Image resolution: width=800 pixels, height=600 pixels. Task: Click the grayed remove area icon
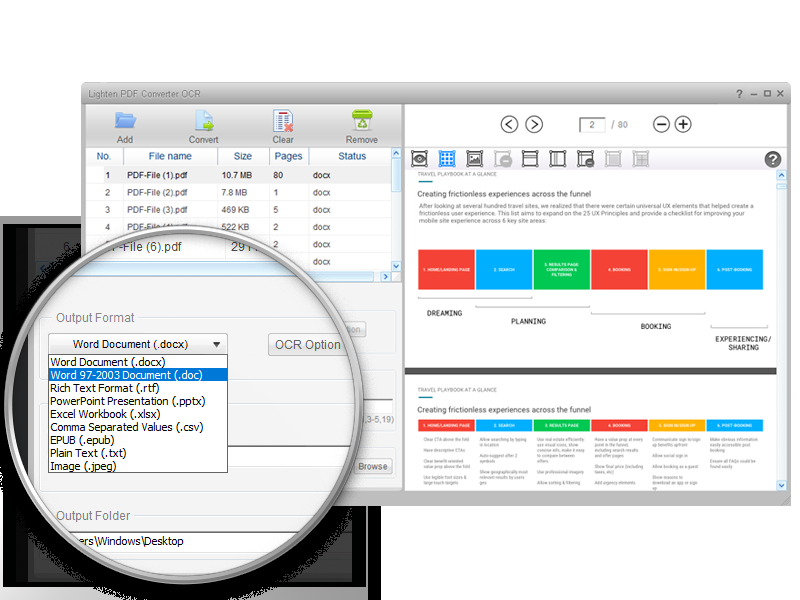tap(503, 159)
